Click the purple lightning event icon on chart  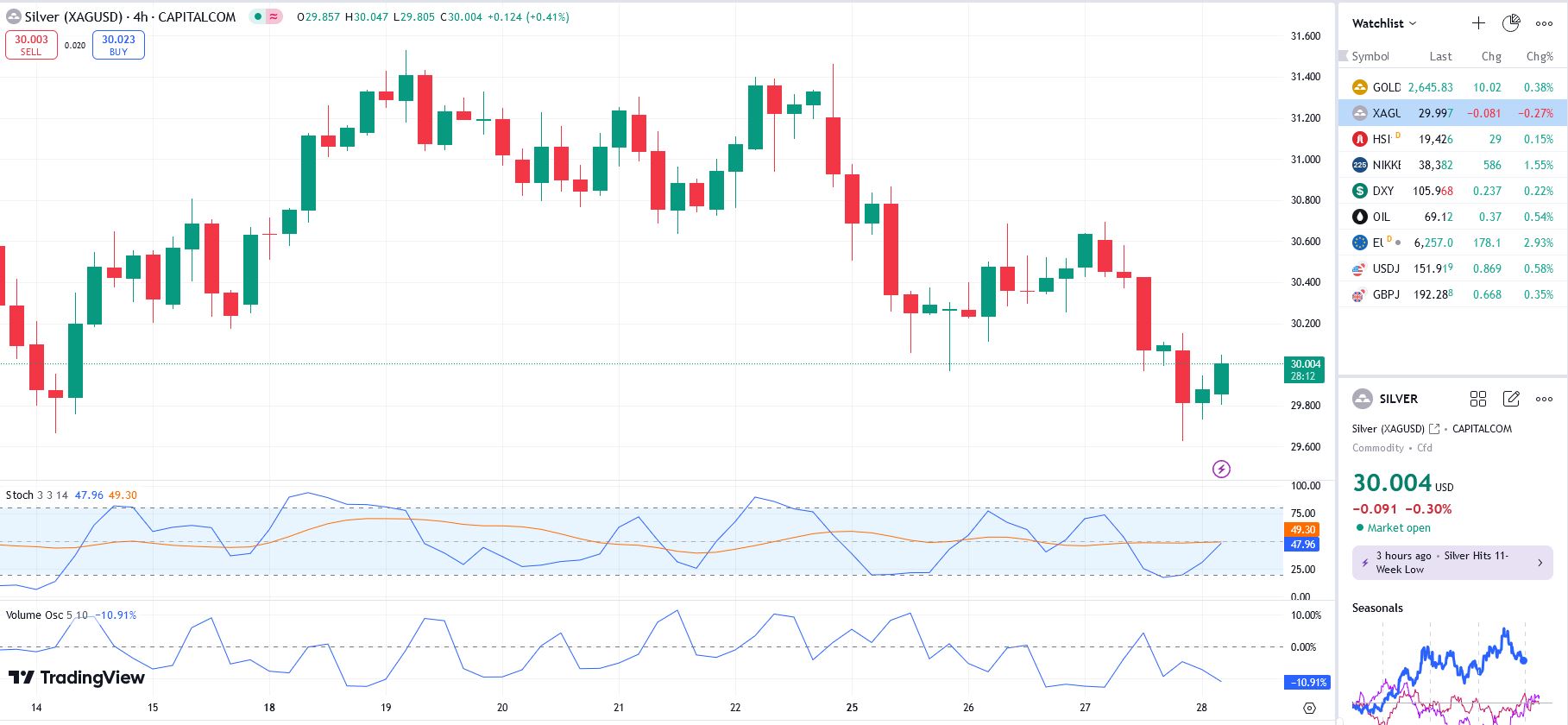(x=1221, y=469)
